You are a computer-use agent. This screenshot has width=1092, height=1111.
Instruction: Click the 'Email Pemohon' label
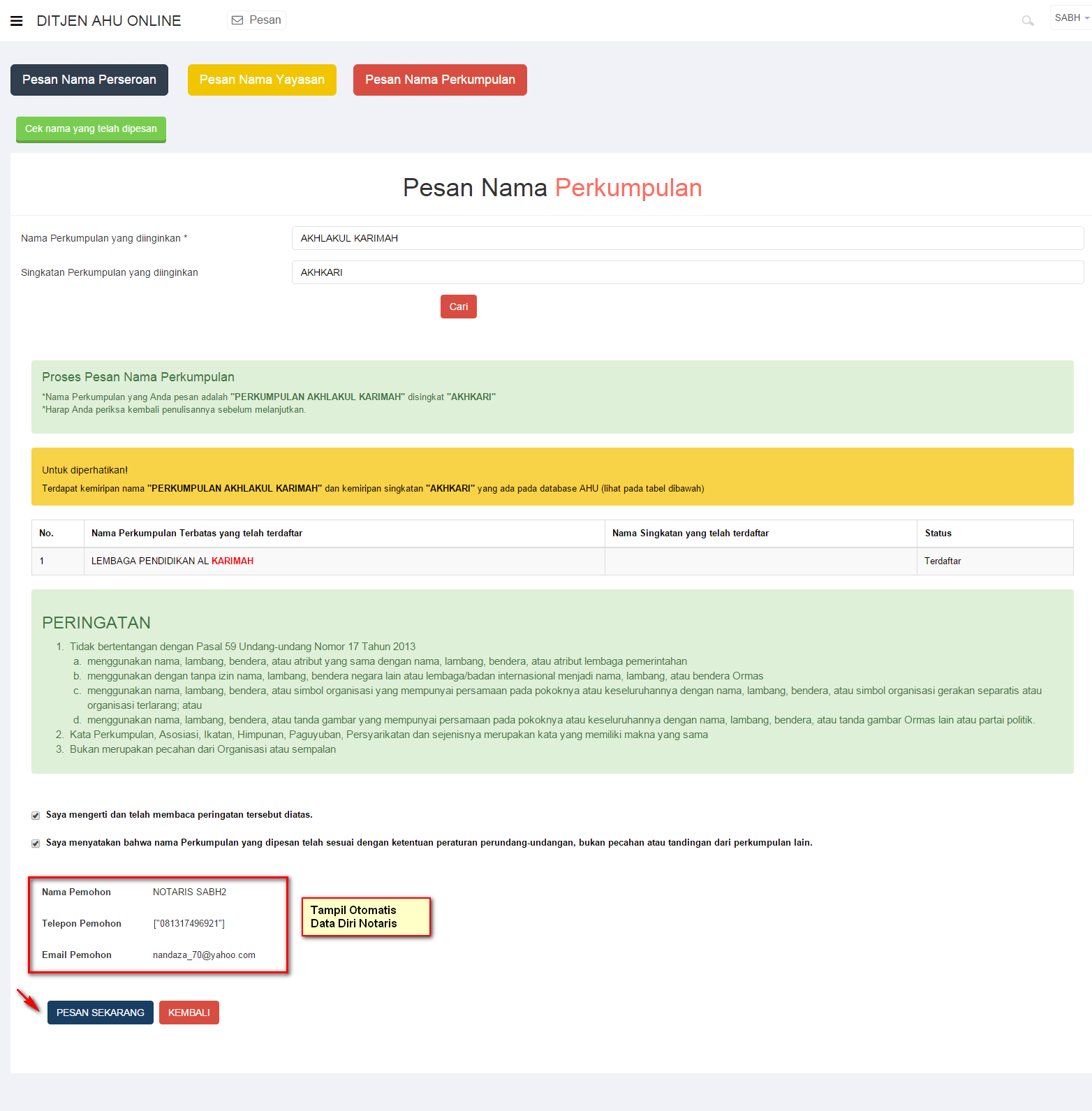77,955
